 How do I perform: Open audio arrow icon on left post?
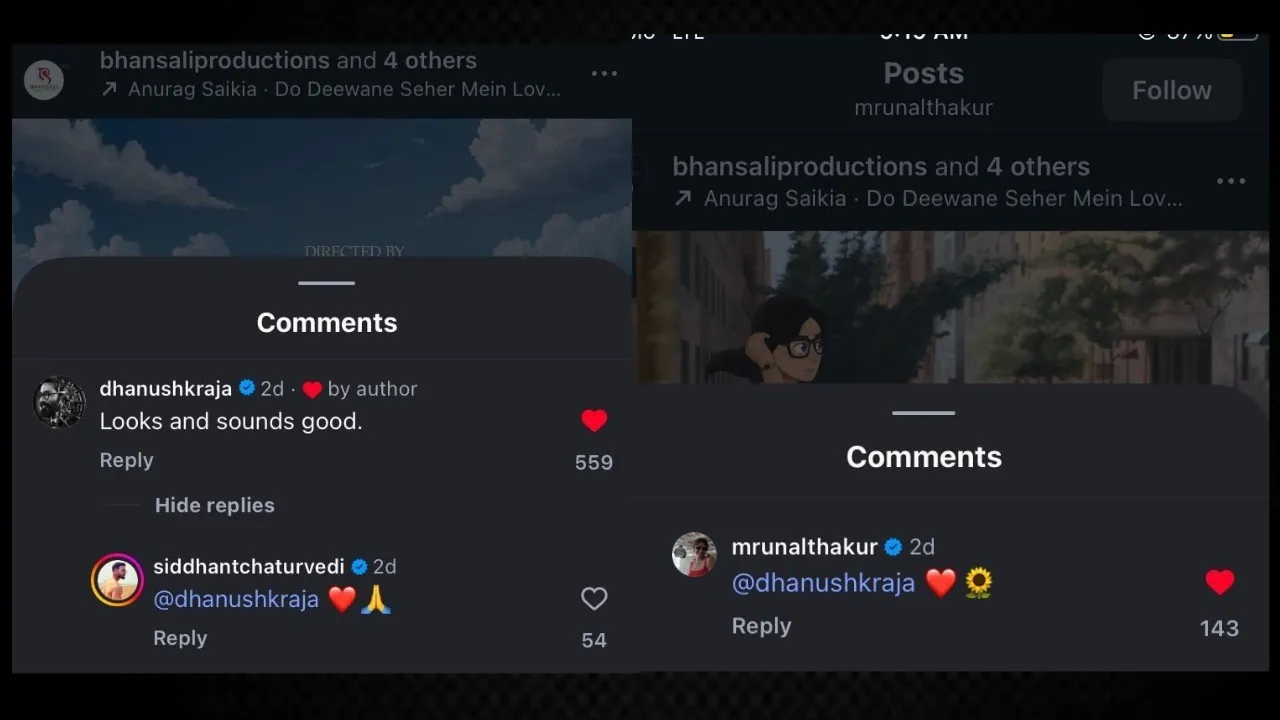(x=109, y=90)
